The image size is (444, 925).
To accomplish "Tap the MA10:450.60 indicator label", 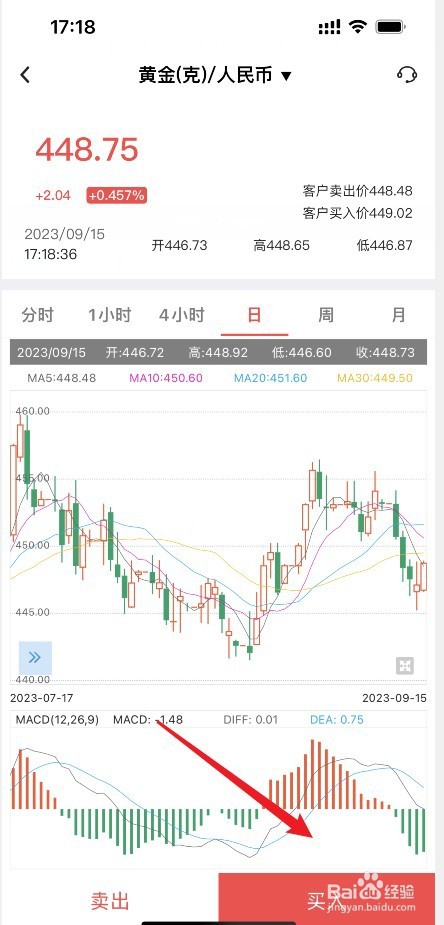I will coord(166,378).
